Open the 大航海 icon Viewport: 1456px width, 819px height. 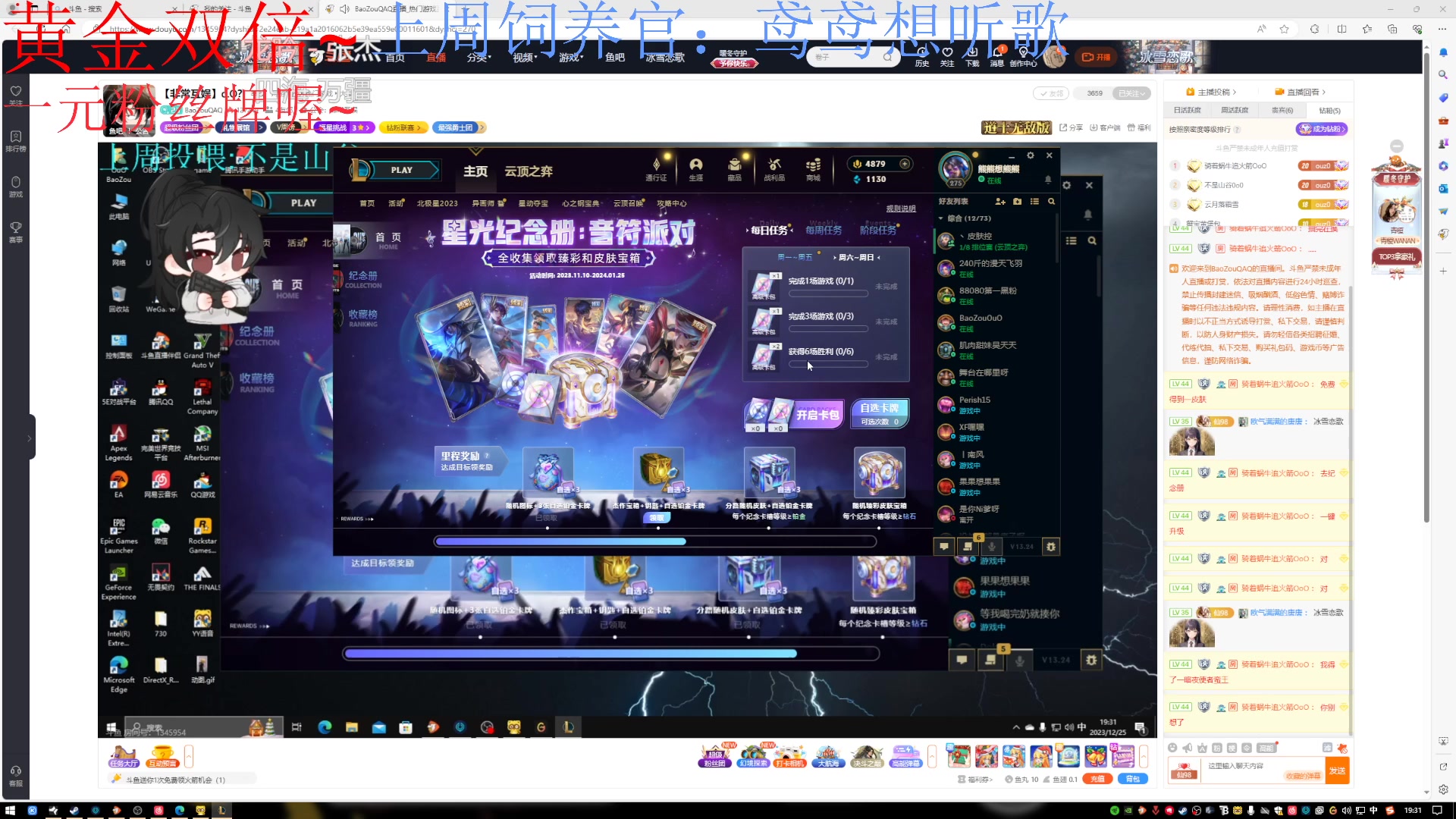click(x=828, y=756)
